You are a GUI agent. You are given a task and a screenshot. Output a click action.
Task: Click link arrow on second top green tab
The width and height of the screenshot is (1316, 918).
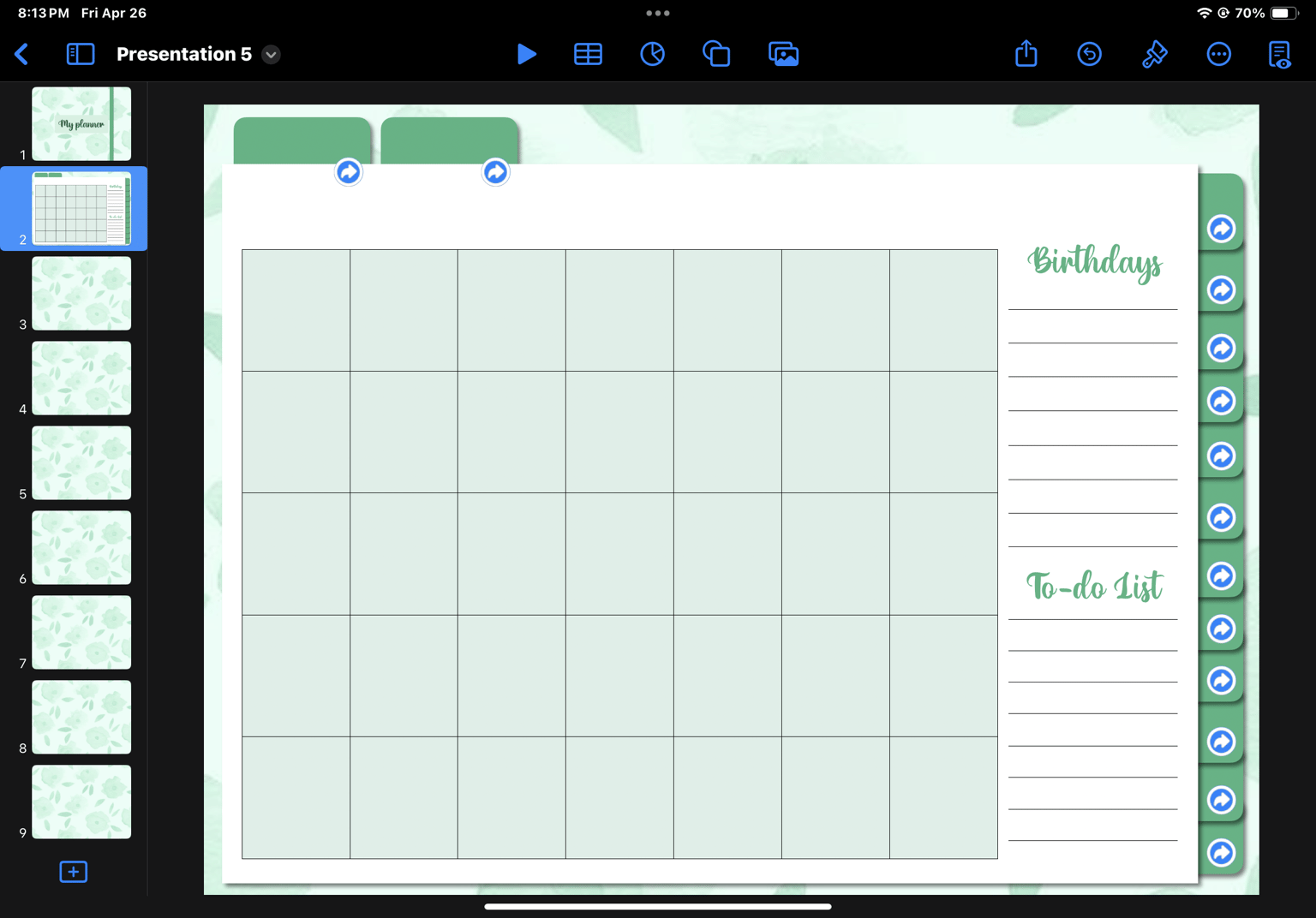pyautogui.click(x=495, y=172)
